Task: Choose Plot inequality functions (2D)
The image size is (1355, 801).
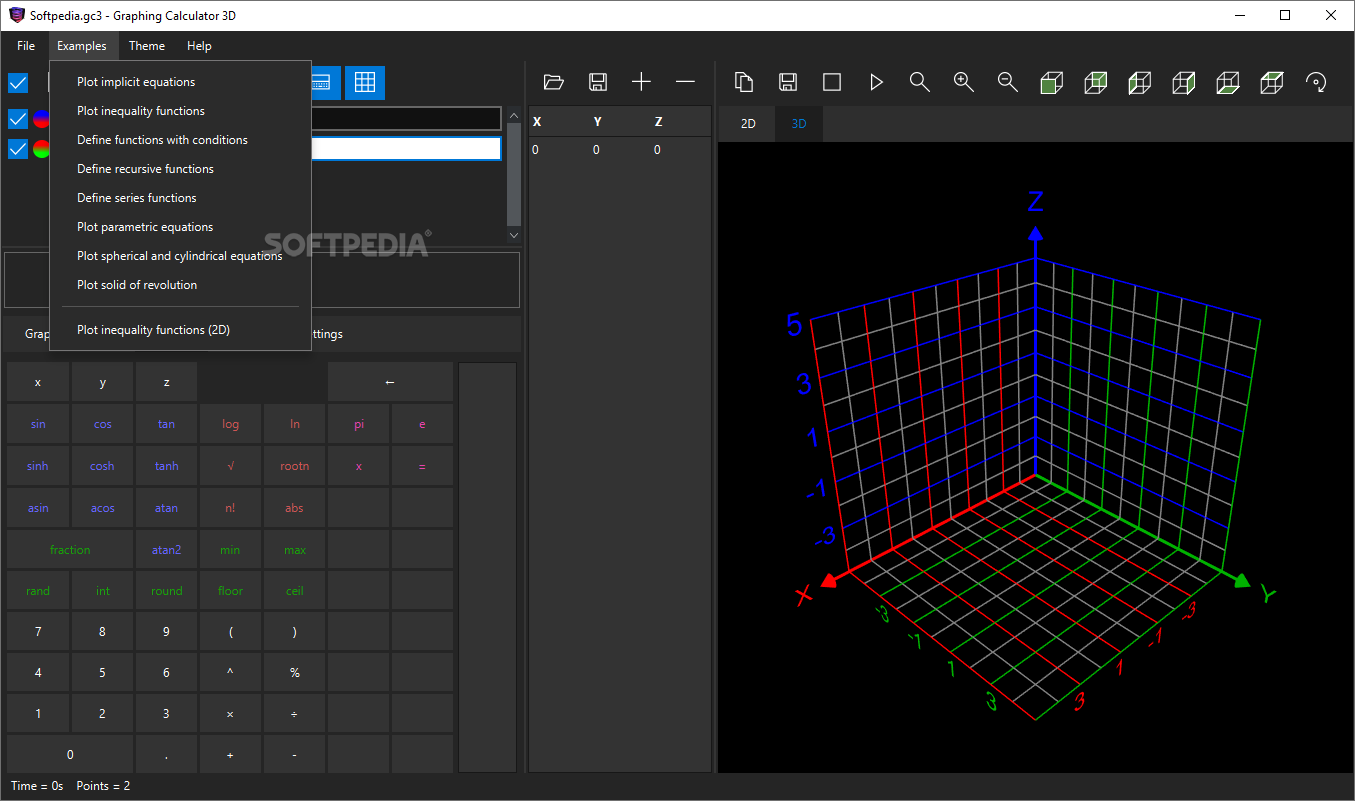Action: point(180,330)
